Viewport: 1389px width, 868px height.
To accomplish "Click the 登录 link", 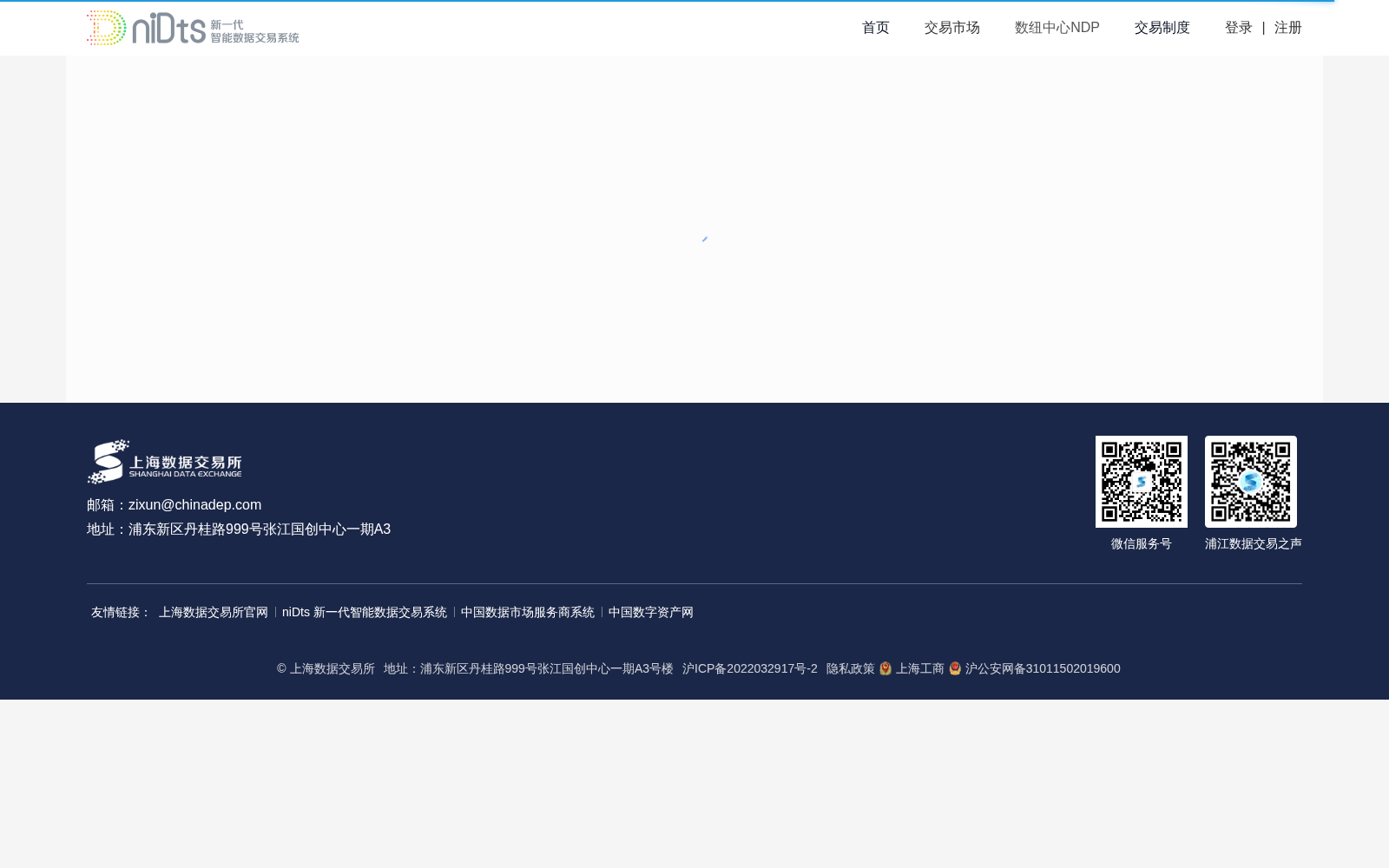I will tap(1238, 28).
